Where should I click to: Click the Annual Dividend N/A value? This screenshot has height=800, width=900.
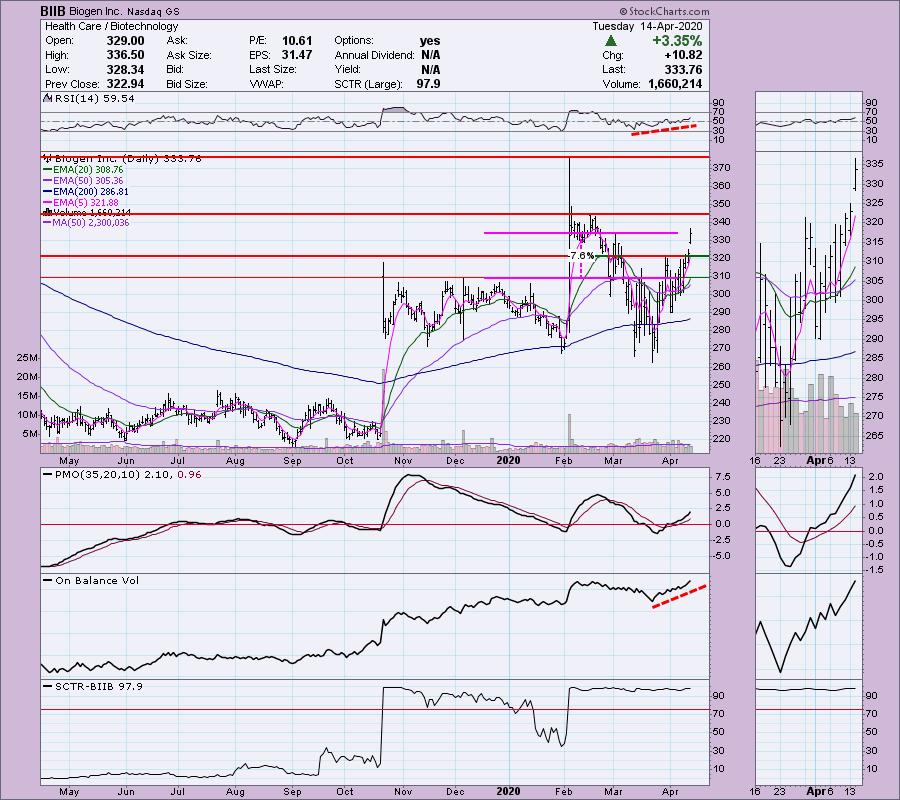point(430,55)
